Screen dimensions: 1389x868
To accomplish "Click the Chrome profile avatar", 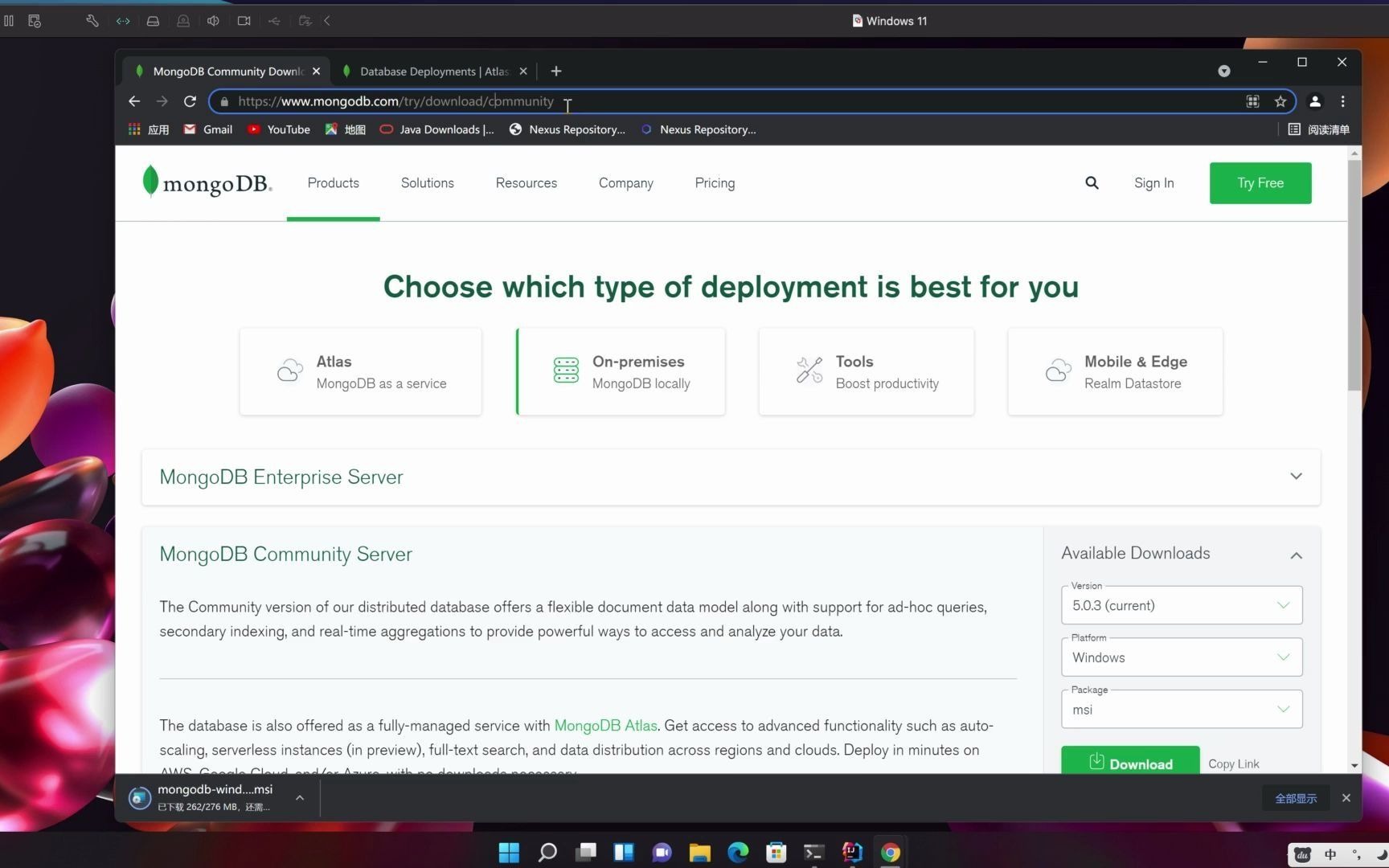I will (x=1314, y=101).
